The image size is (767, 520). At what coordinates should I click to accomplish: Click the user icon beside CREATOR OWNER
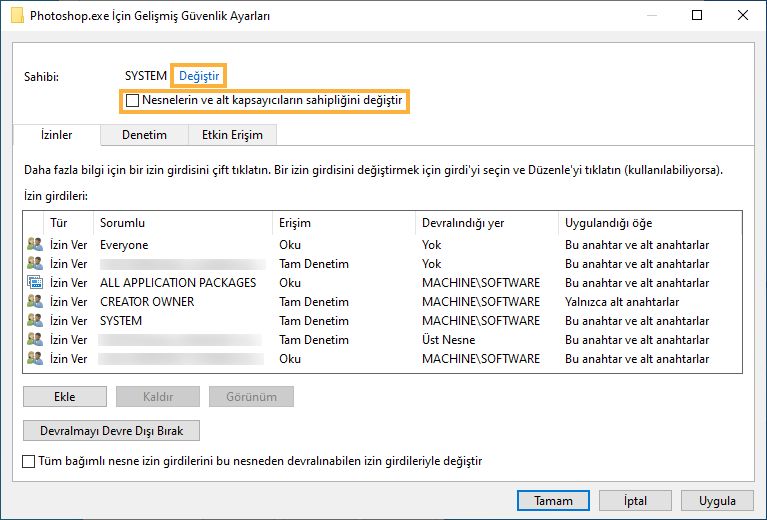pyautogui.click(x=35, y=301)
